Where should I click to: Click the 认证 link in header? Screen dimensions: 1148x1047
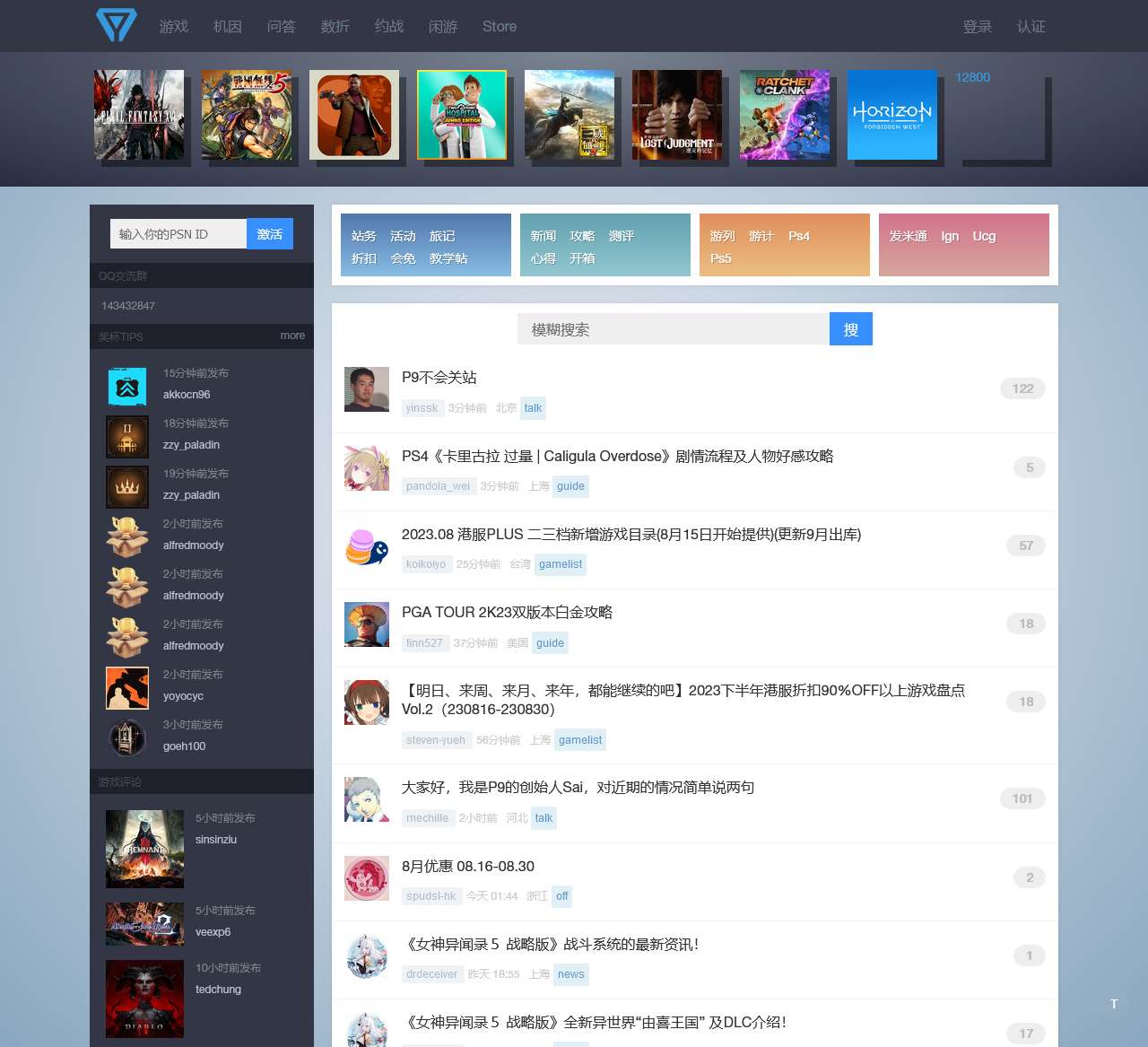coord(1031,26)
